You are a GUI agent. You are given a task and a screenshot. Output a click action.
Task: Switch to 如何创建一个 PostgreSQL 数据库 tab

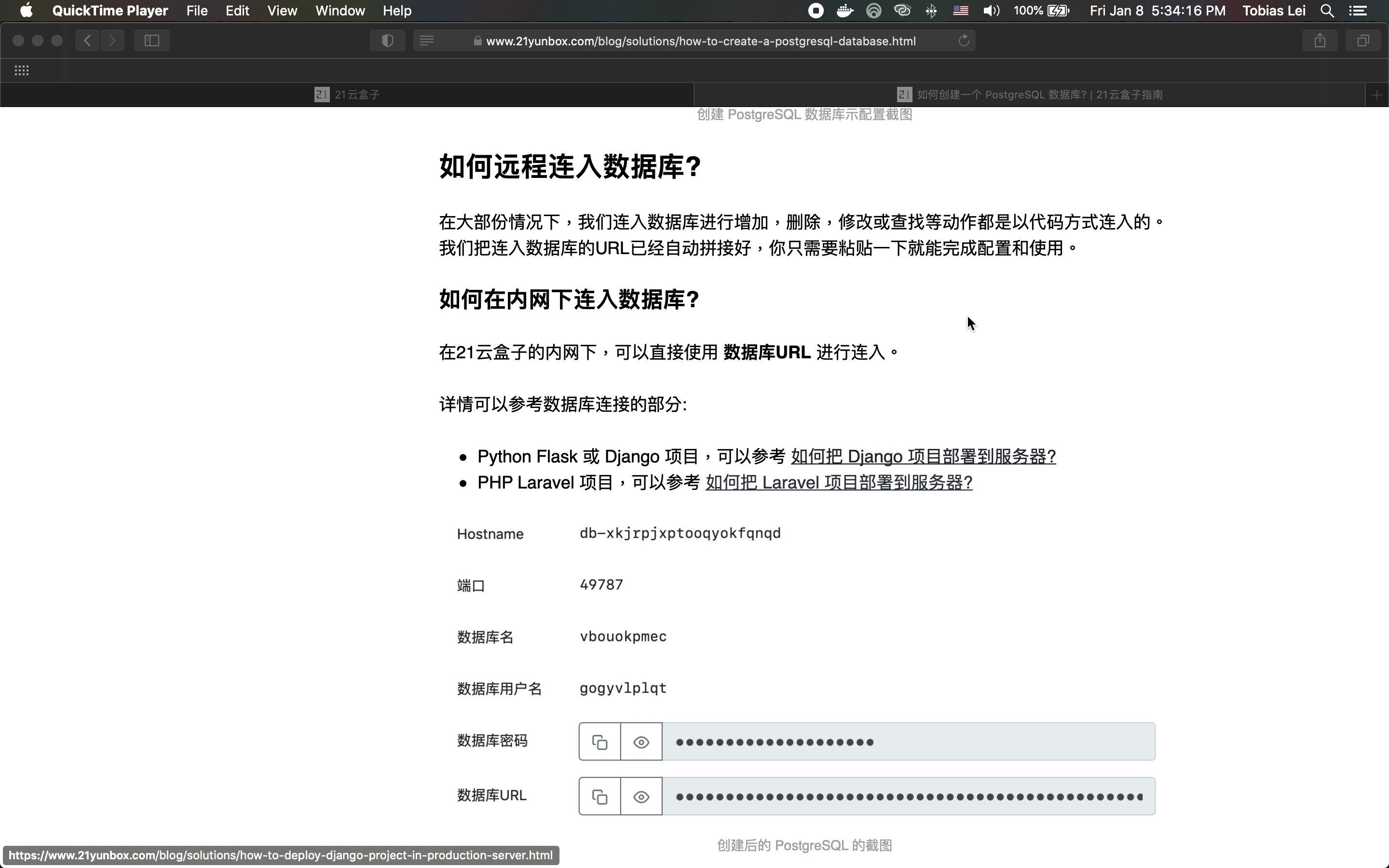1030,95
